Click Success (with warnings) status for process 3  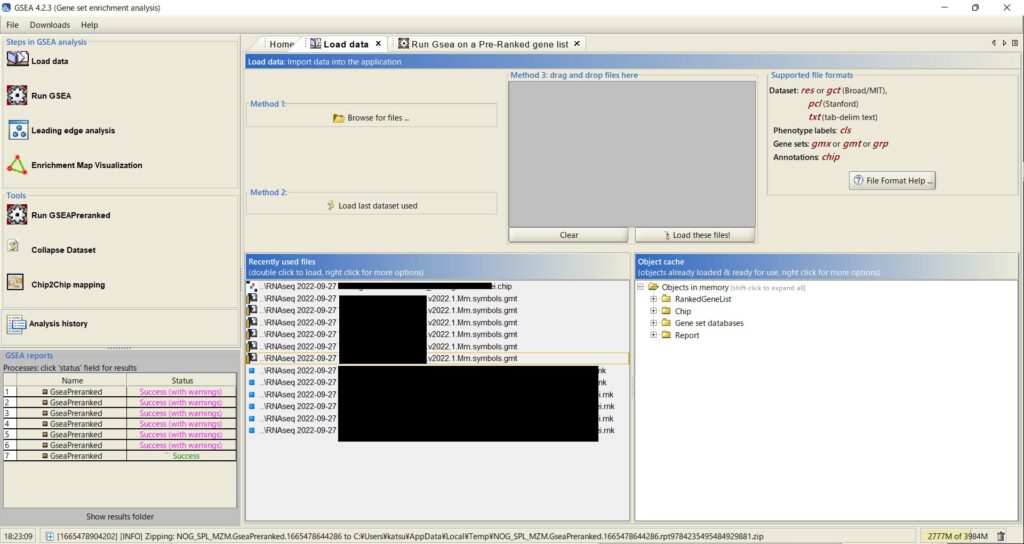click(182, 413)
